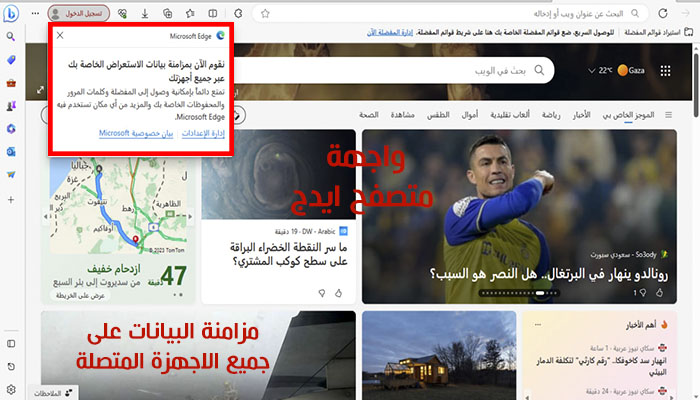The image size is (700, 400).
Task: Open the ألعاب تقليدية tab
Action: click(x=510, y=115)
